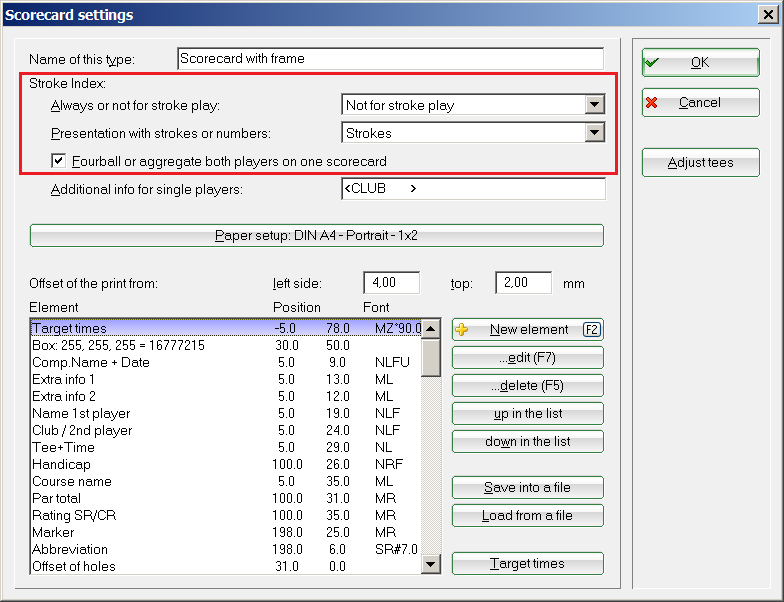Expand the Strokes presentation dropdown
The width and height of the screenshot is (784, 602).
pyautogui.click(x=595, y=133)
